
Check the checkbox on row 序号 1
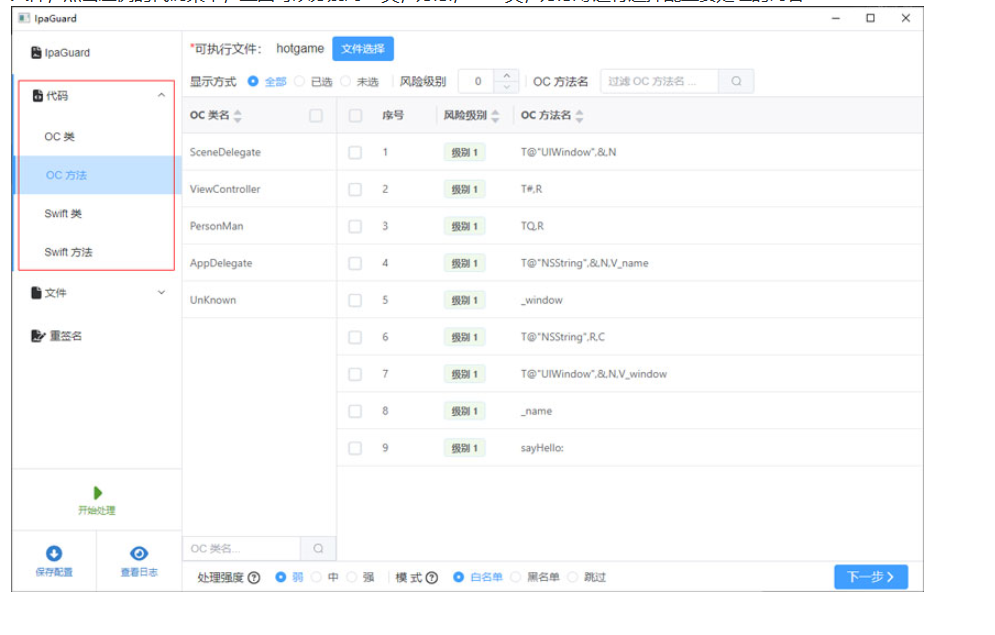[x=355, y=152]
